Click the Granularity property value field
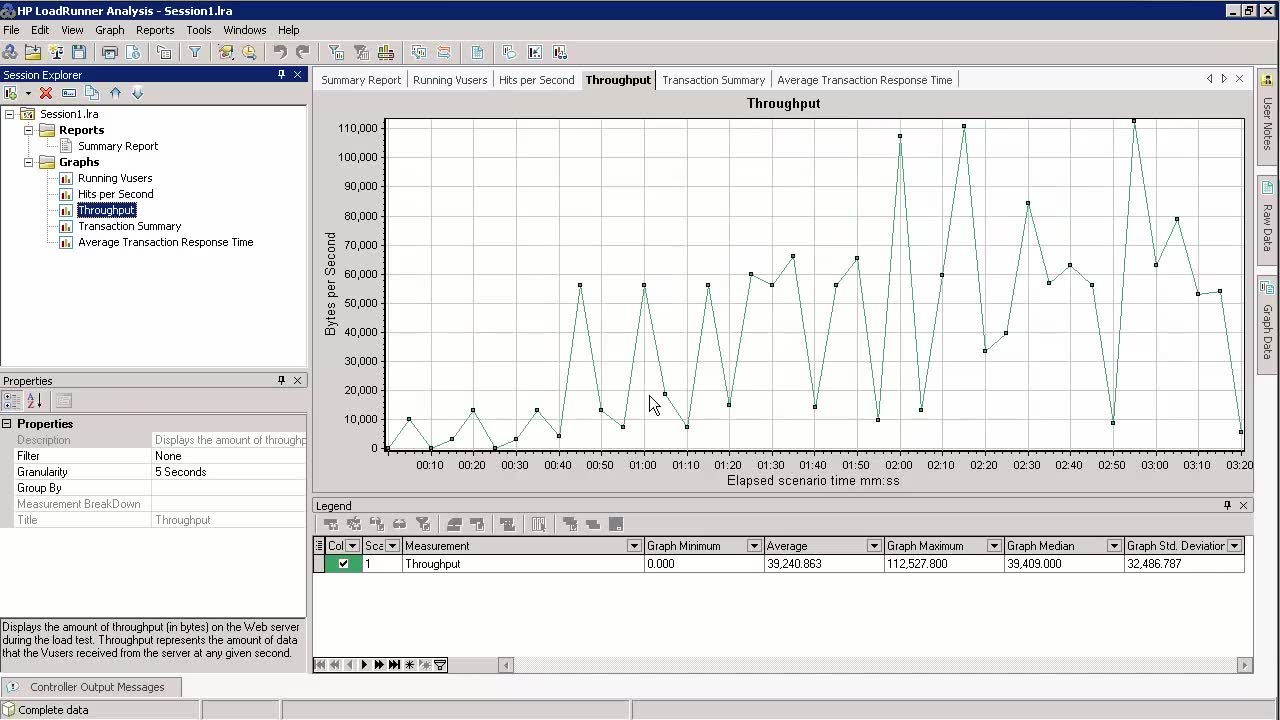 pos(229,472)
